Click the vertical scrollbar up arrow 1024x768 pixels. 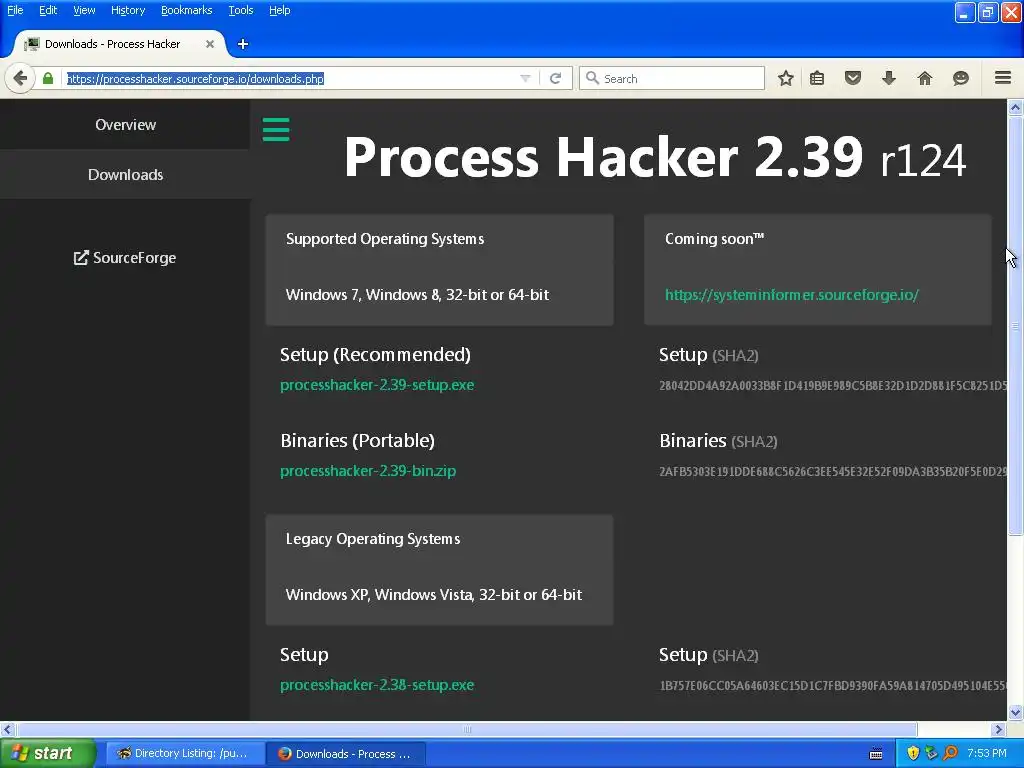[1015, 107]
